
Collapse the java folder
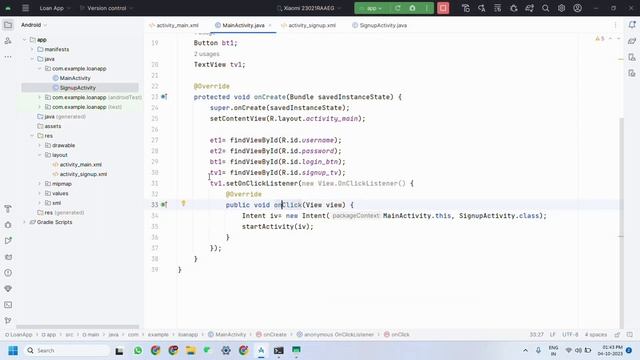pyautogui.click(x=32, y=59)
